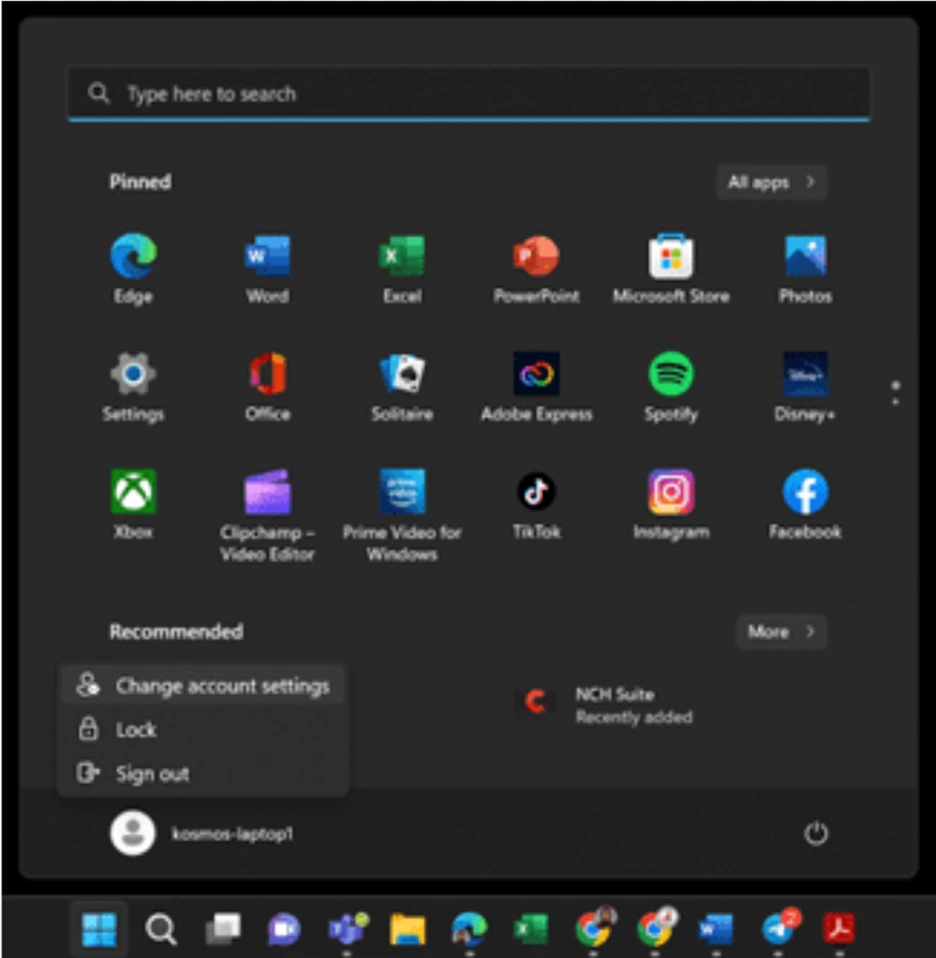Click the Windows Start button on taskbar
The width and height of the screenshot is (936, 958).
click(x=99, y=929)
